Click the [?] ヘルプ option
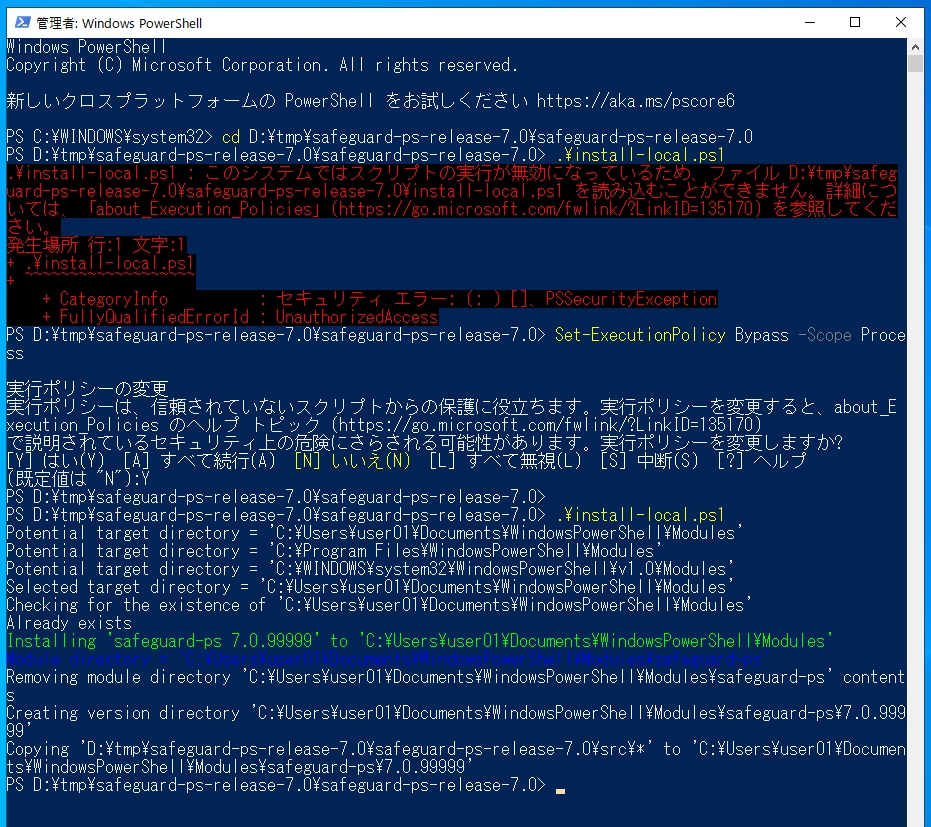The height and width of the screenshot is (827, 931). [761, 461]
